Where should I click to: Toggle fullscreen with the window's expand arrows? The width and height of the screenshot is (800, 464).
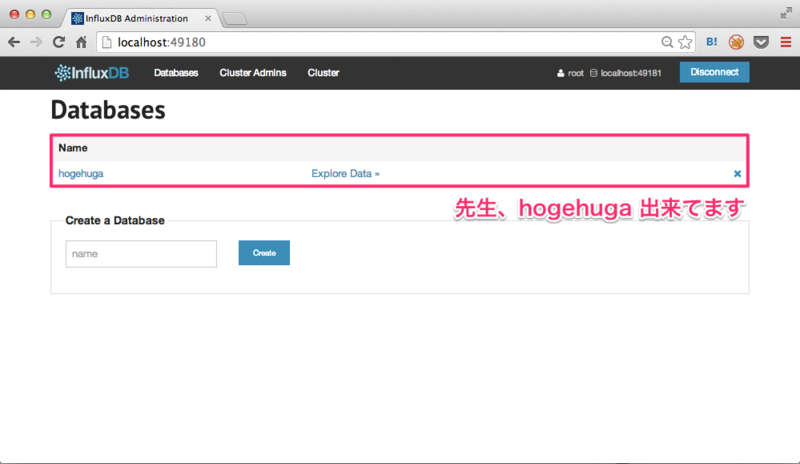point(786,14)
